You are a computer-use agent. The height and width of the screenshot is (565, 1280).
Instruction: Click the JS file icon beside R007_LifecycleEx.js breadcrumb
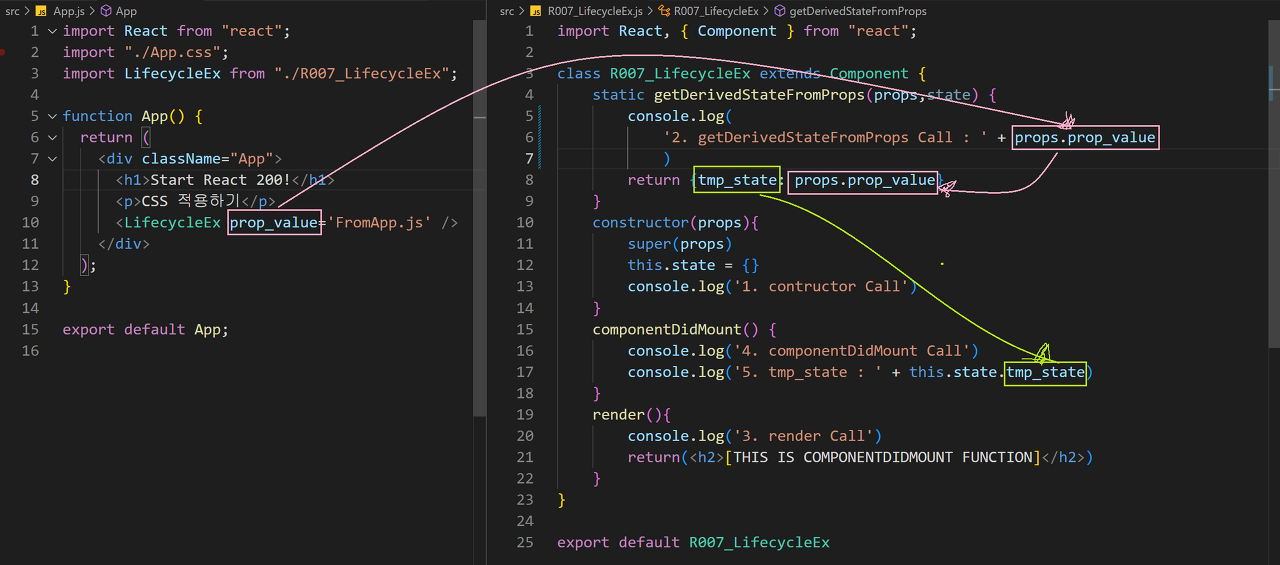point(536,11)
